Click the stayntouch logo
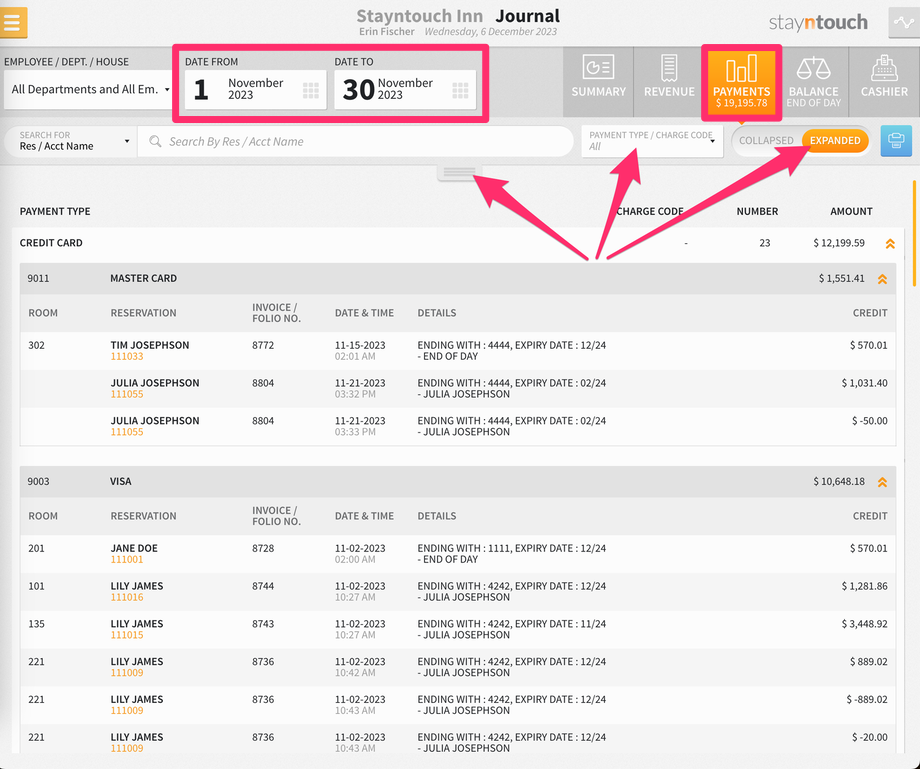The image size is (920, 769). 818,22
